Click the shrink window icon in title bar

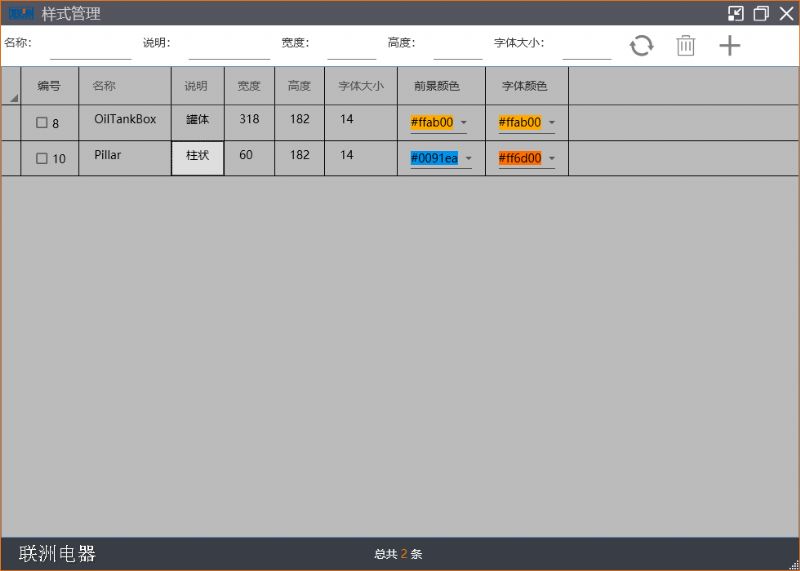click(x=736, y=13)
